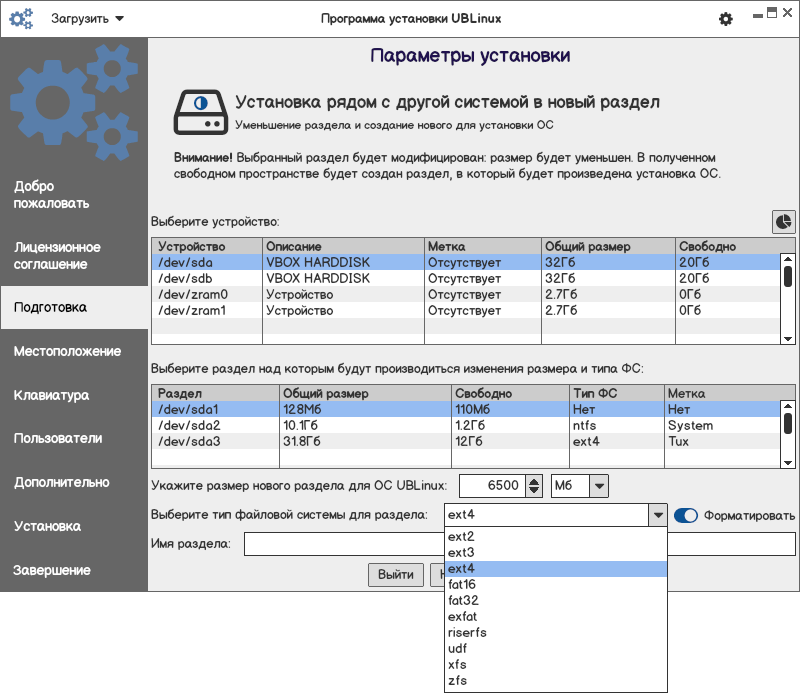Select the /dev/sda device row
This screenshot has height=694, width=800.
[466, 262]
